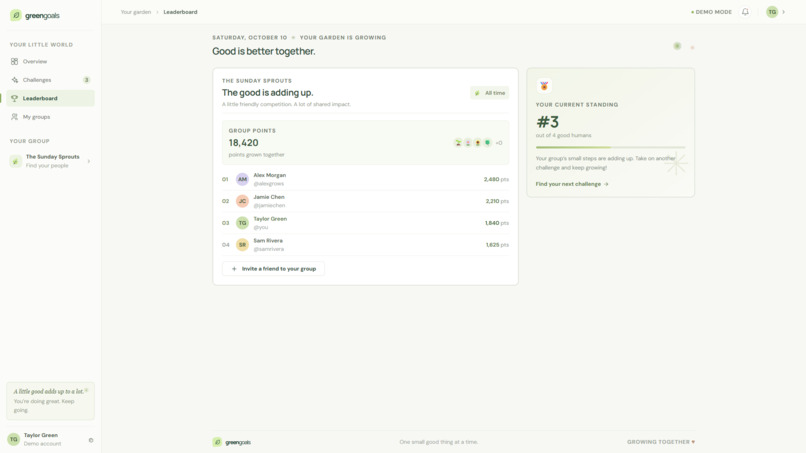Click 'The good is adding up.' heading
The width and height of the screenshot is (806, 453).
(267, 93)
